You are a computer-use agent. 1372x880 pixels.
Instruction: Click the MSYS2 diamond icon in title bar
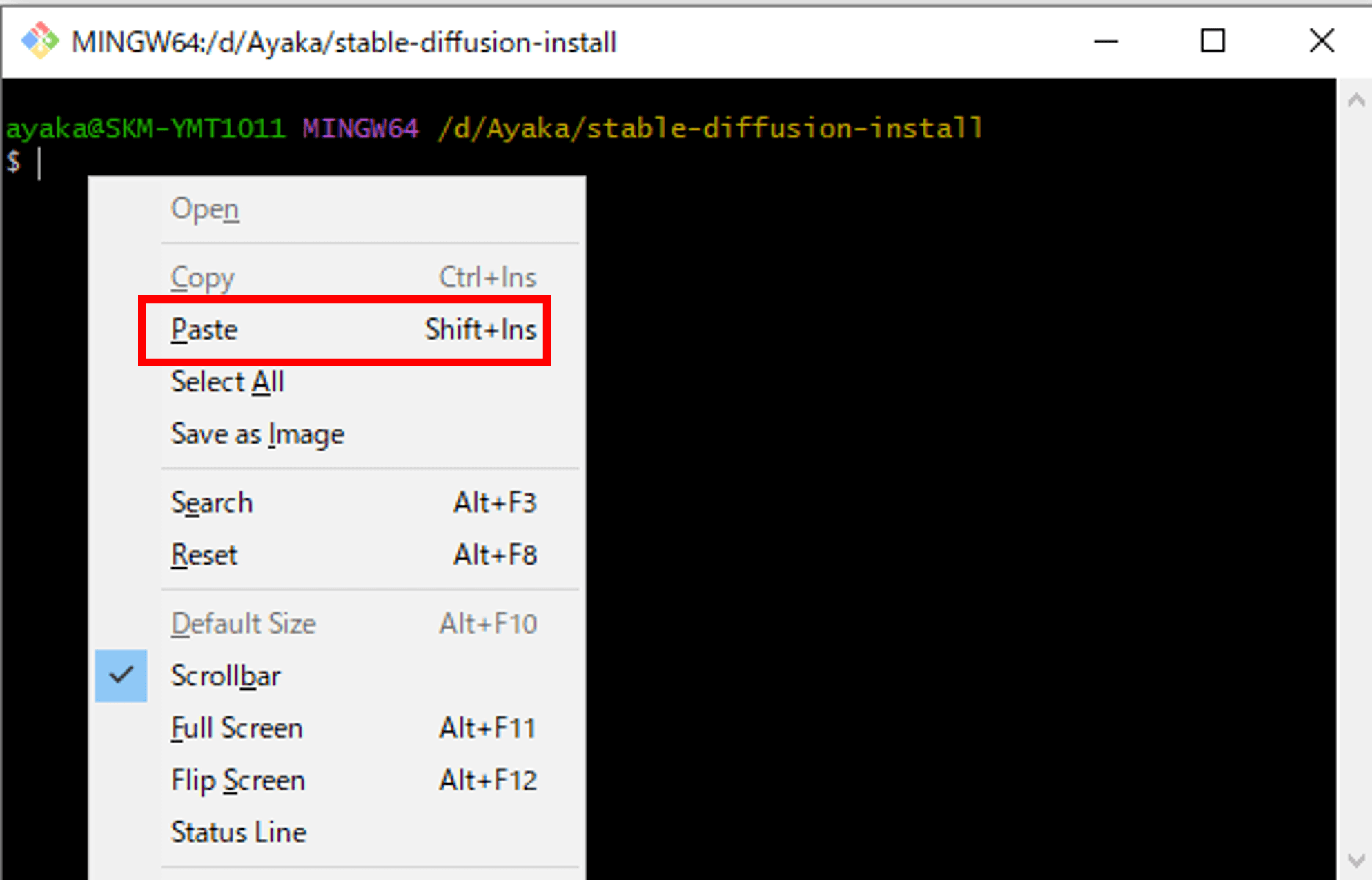(x=39, y=41)
